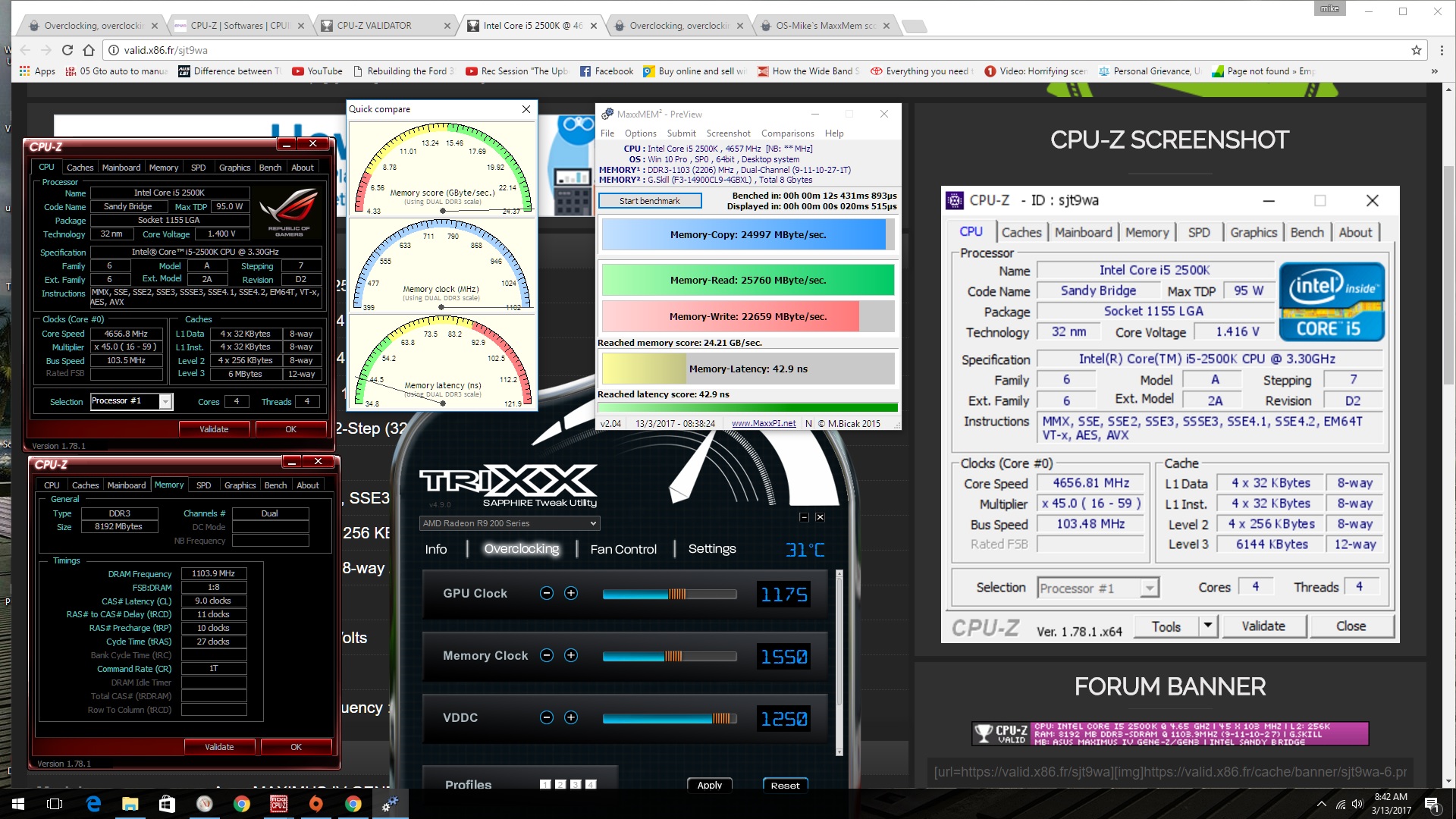Click the VDDC slider
Screen dimensions: 1456x819
point(670,718)
